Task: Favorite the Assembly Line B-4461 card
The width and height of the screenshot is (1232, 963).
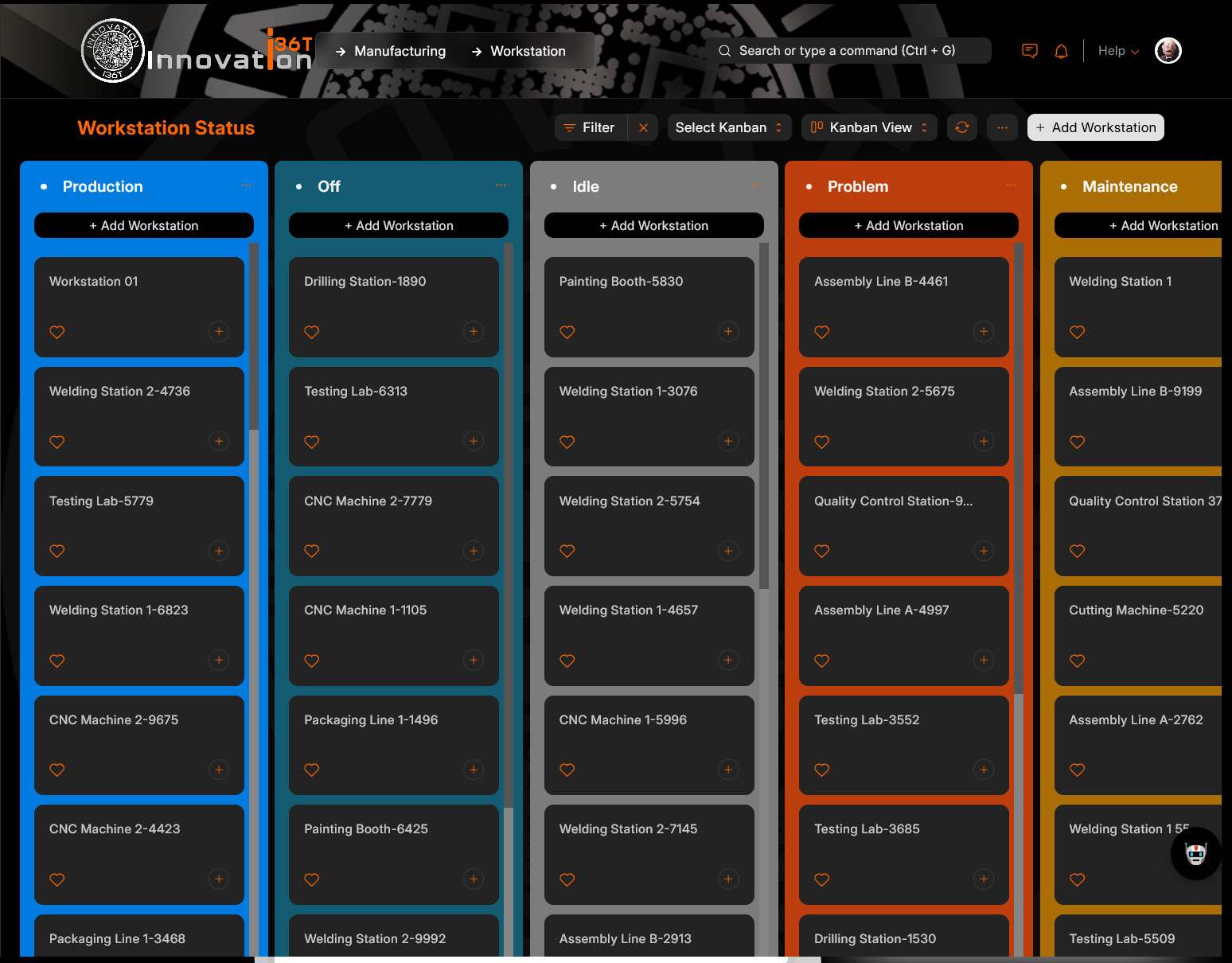Action: click(x=822, y=332)
